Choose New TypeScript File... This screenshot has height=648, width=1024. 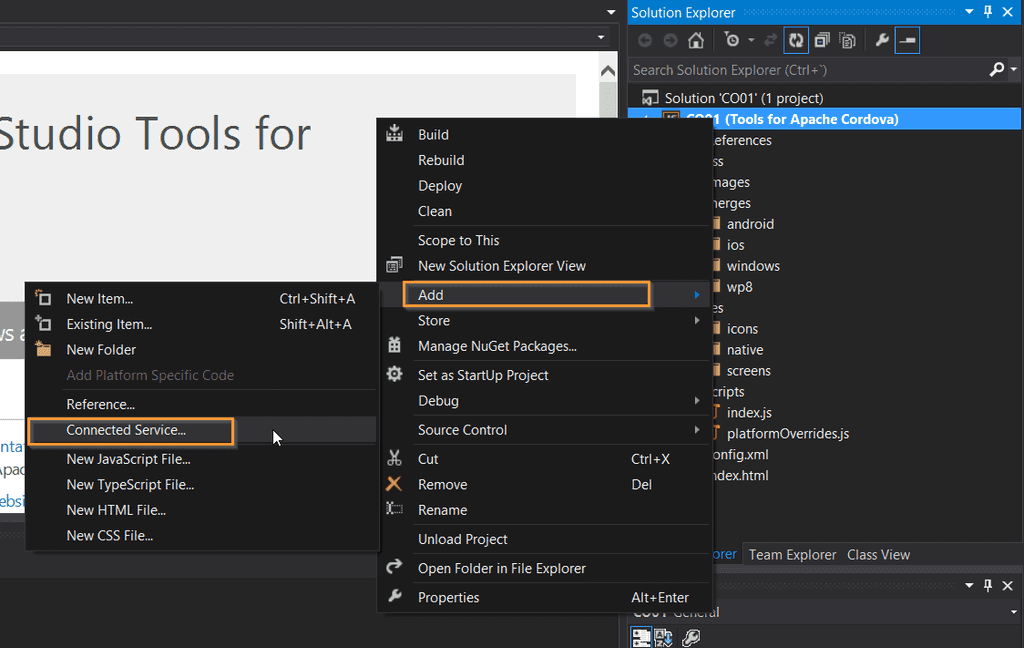pos(202,485)
